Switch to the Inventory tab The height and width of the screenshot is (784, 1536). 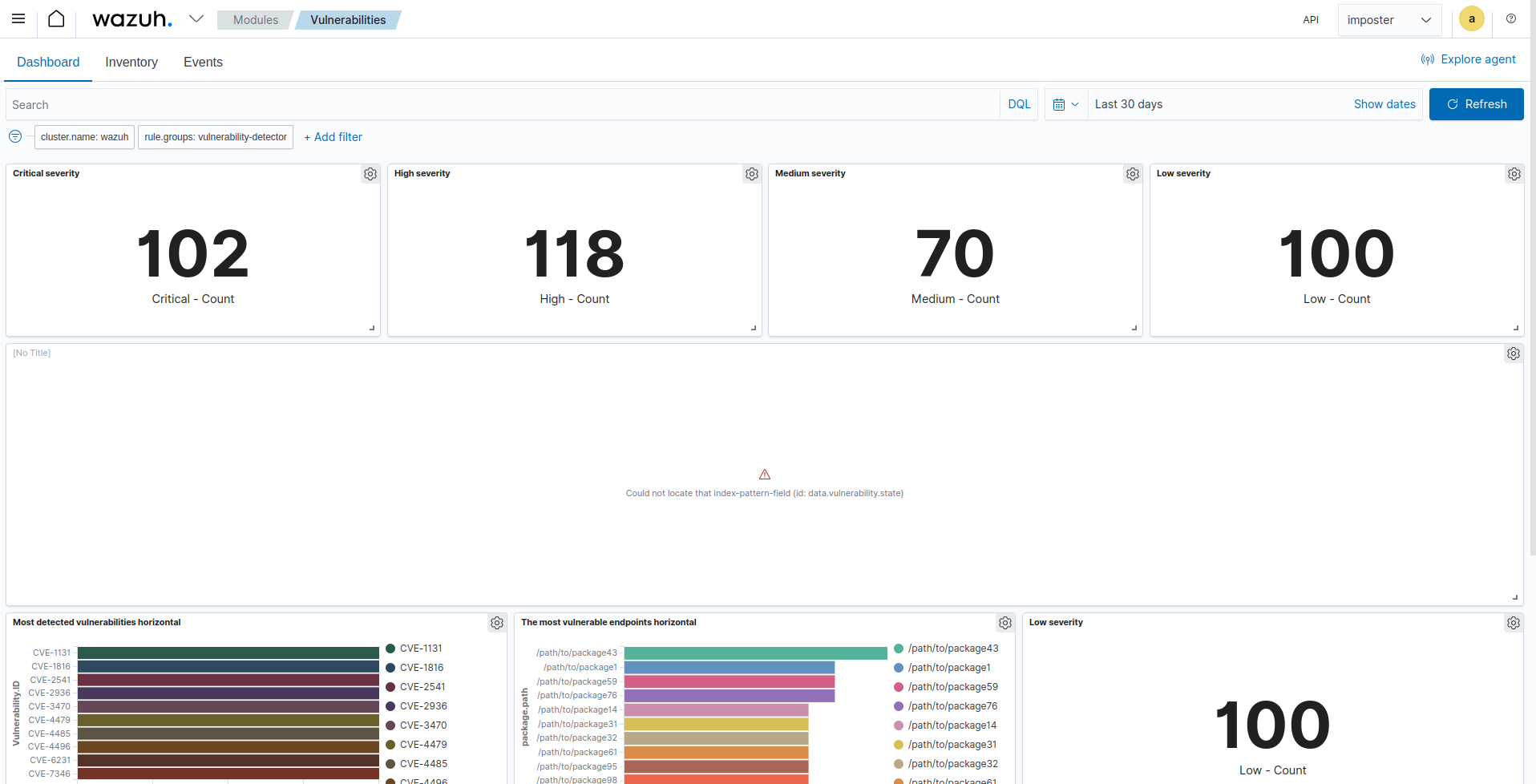click(131, 62)
